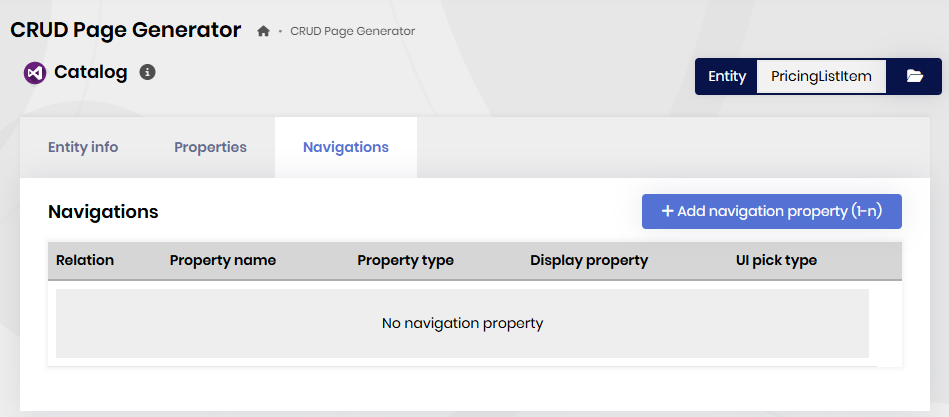Switch to the Entity info tab

[x=83, y=147]
